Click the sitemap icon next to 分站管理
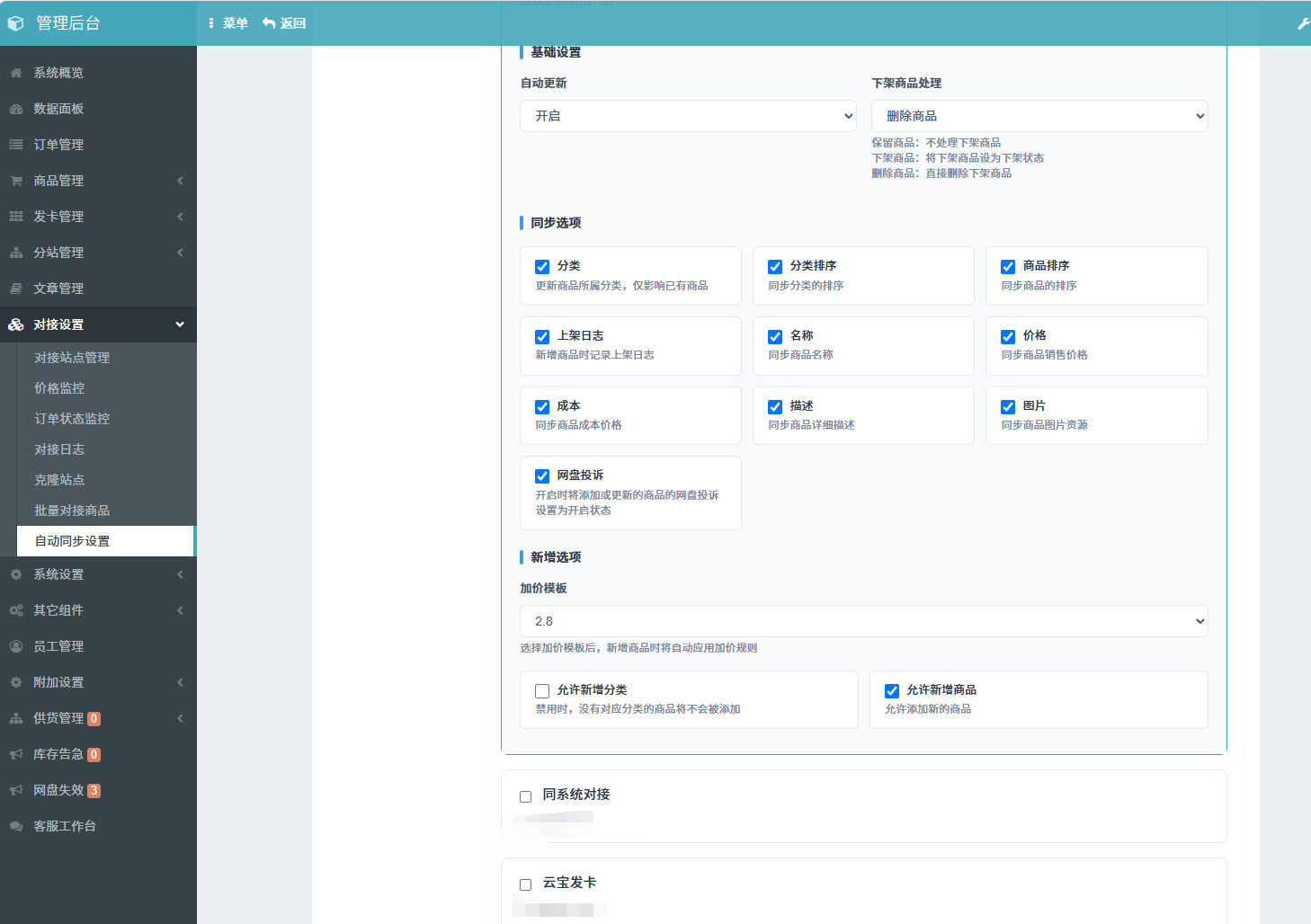 [16, 253]
